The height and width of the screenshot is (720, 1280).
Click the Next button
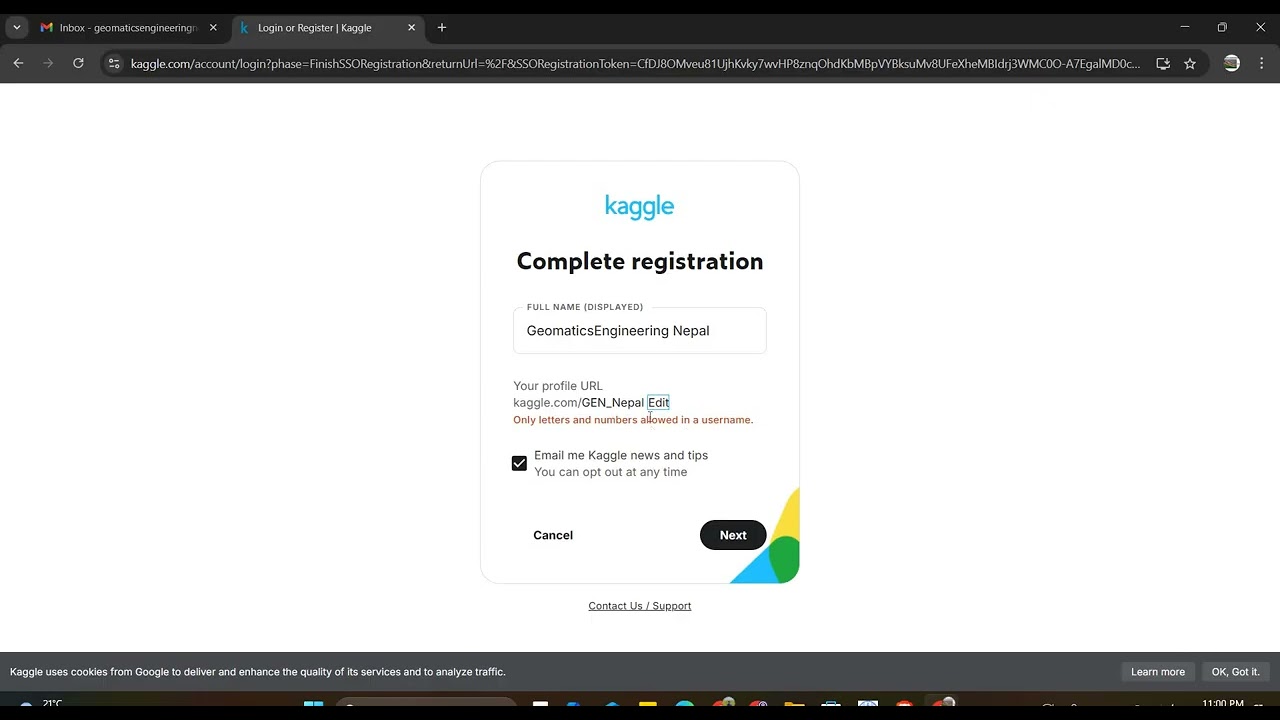[x=733, y=535]
